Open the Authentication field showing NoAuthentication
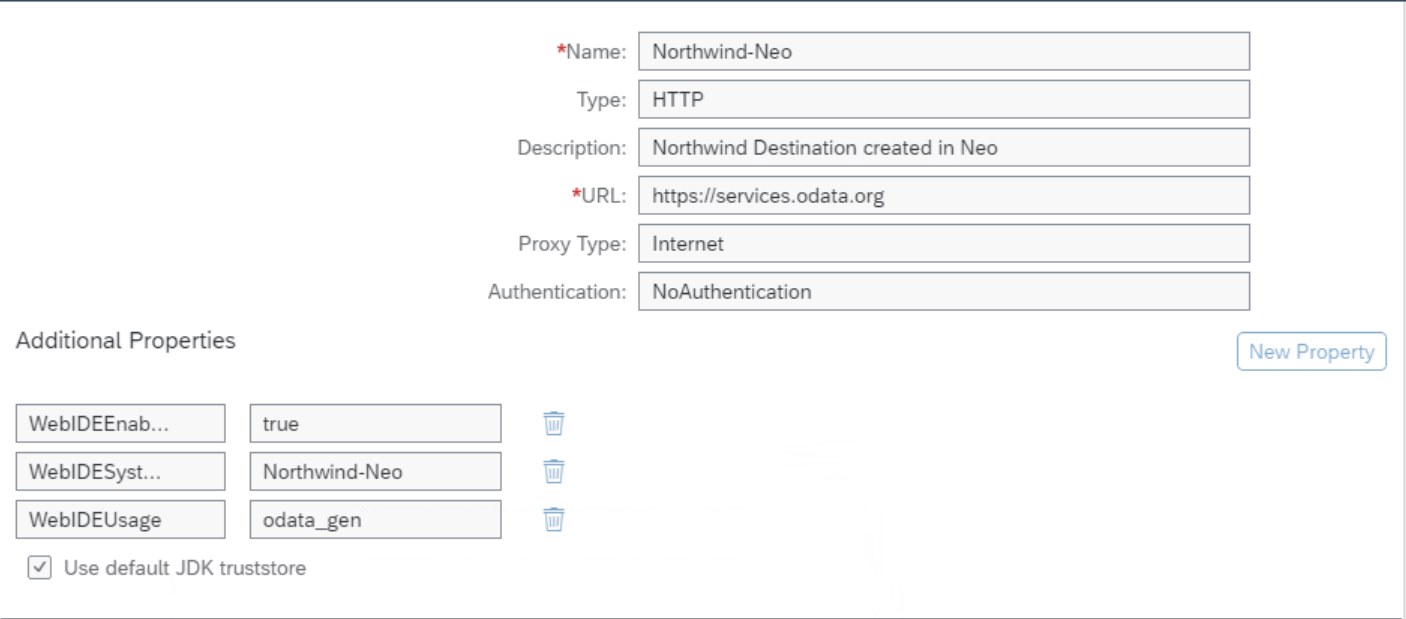This screenshot has width=1406, height=619. (944, 292)
